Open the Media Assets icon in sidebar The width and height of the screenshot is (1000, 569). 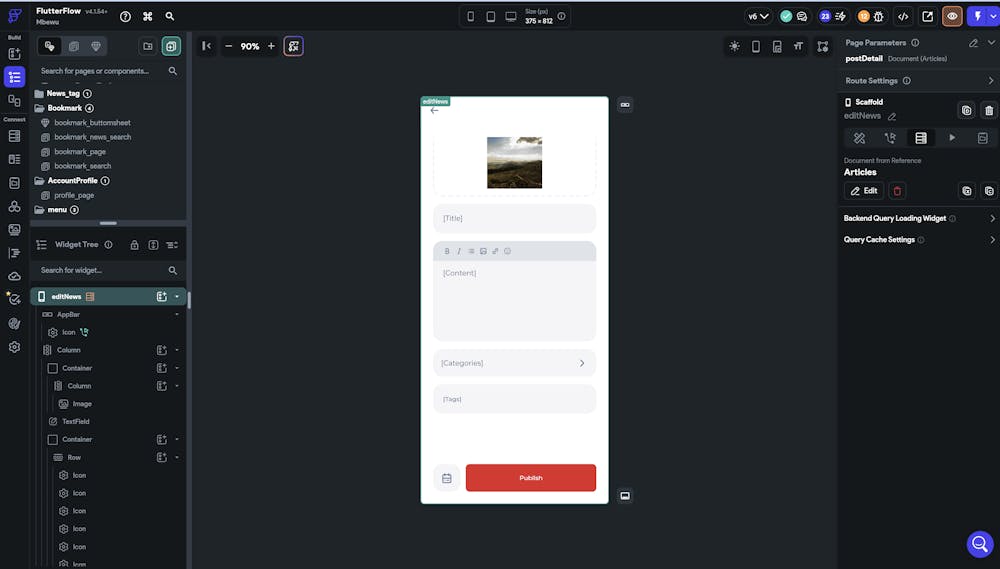(15, 230)
